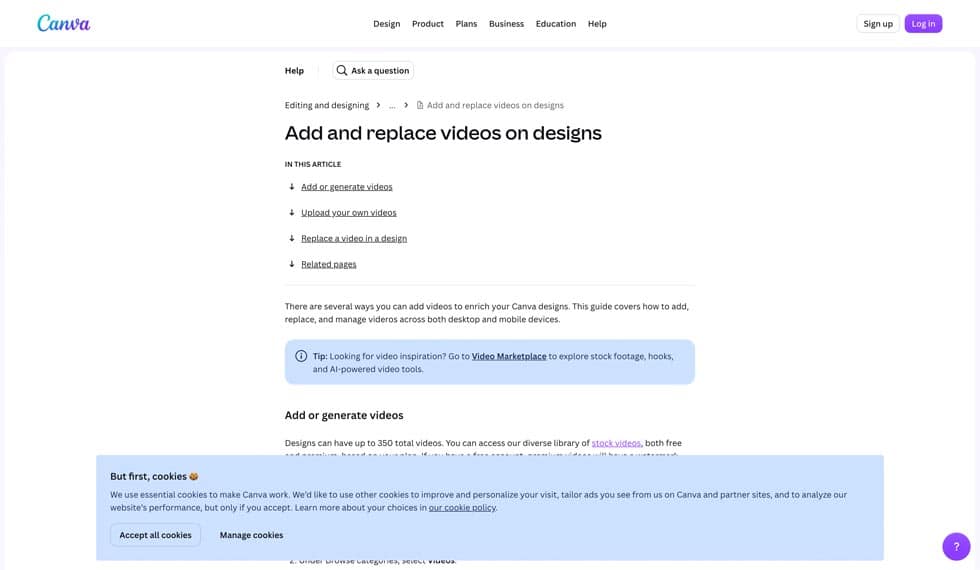Click the 'But first, cookies' heading

(154, 476)
